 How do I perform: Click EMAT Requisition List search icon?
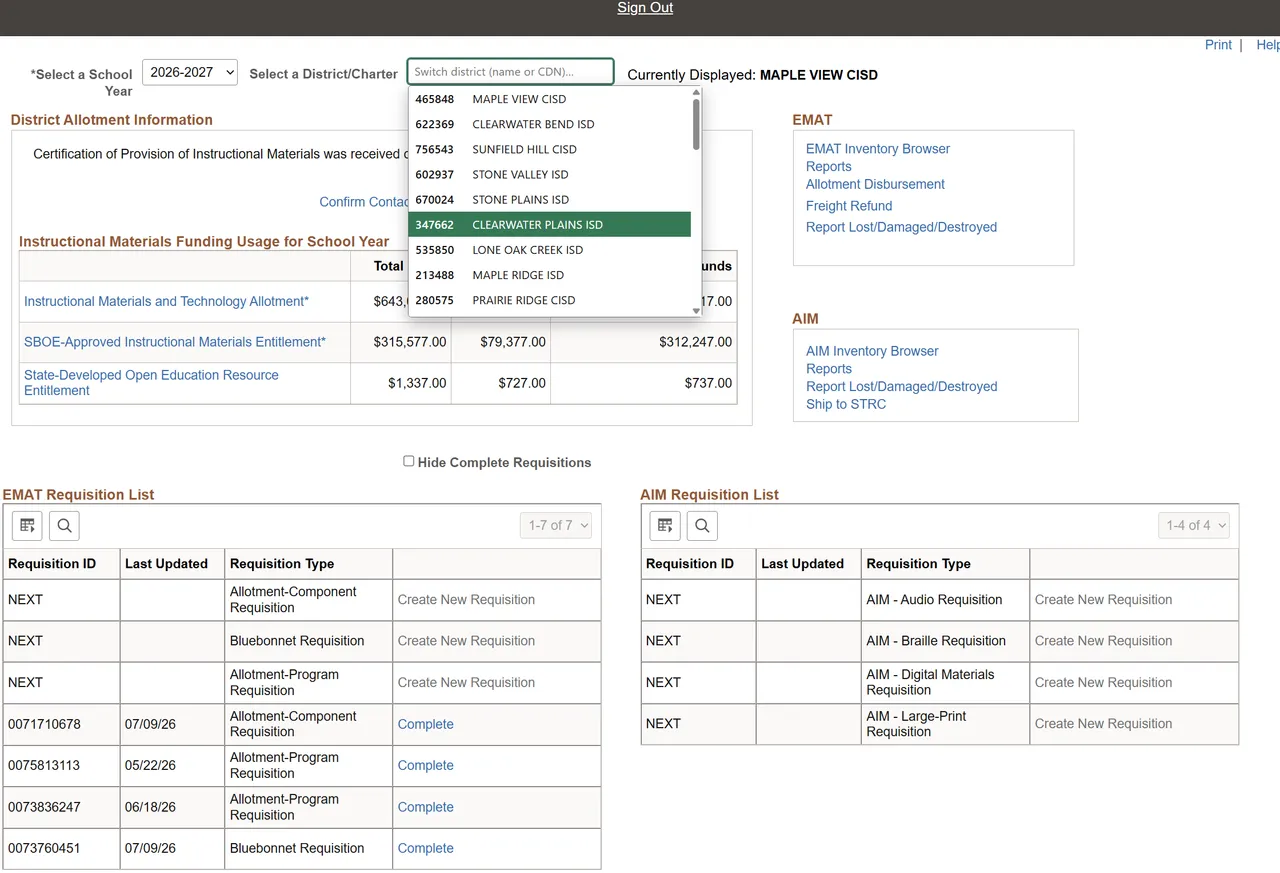click(x=64, y=525)
